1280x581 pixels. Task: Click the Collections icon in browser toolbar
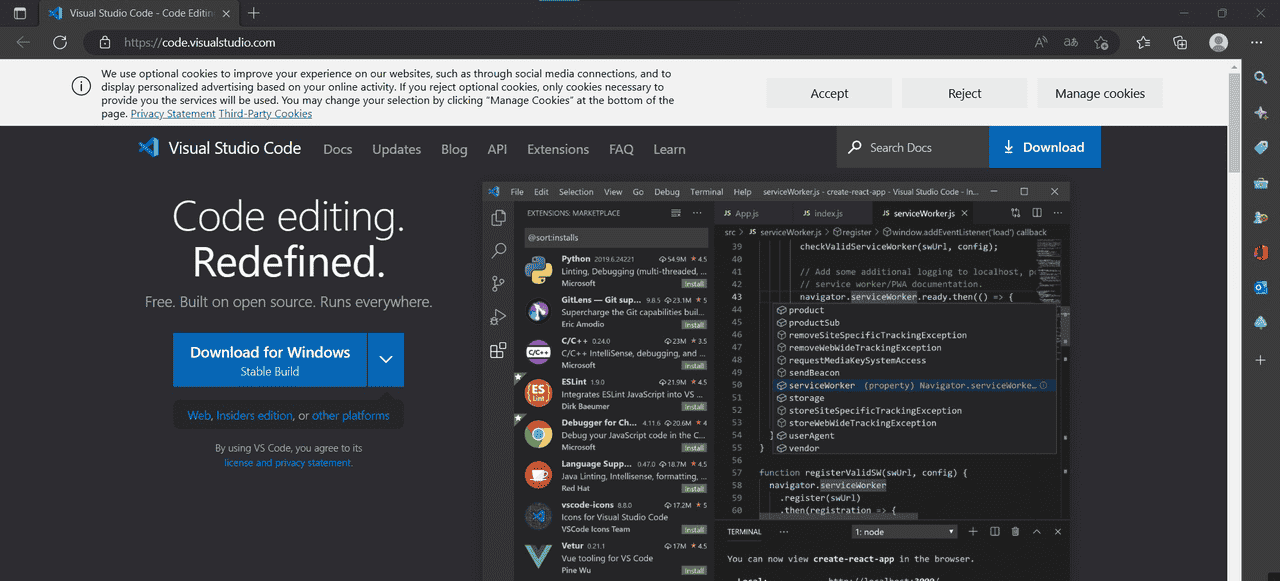coord(1180,42)
